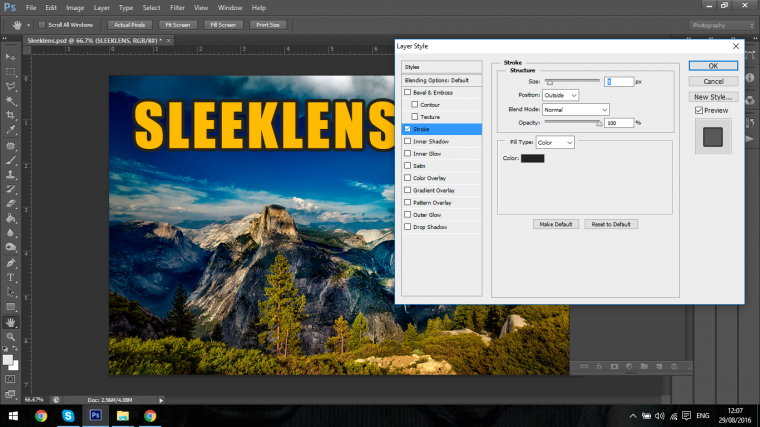Open the Image menu
The image size is (760, 427).
click(75, 8)
